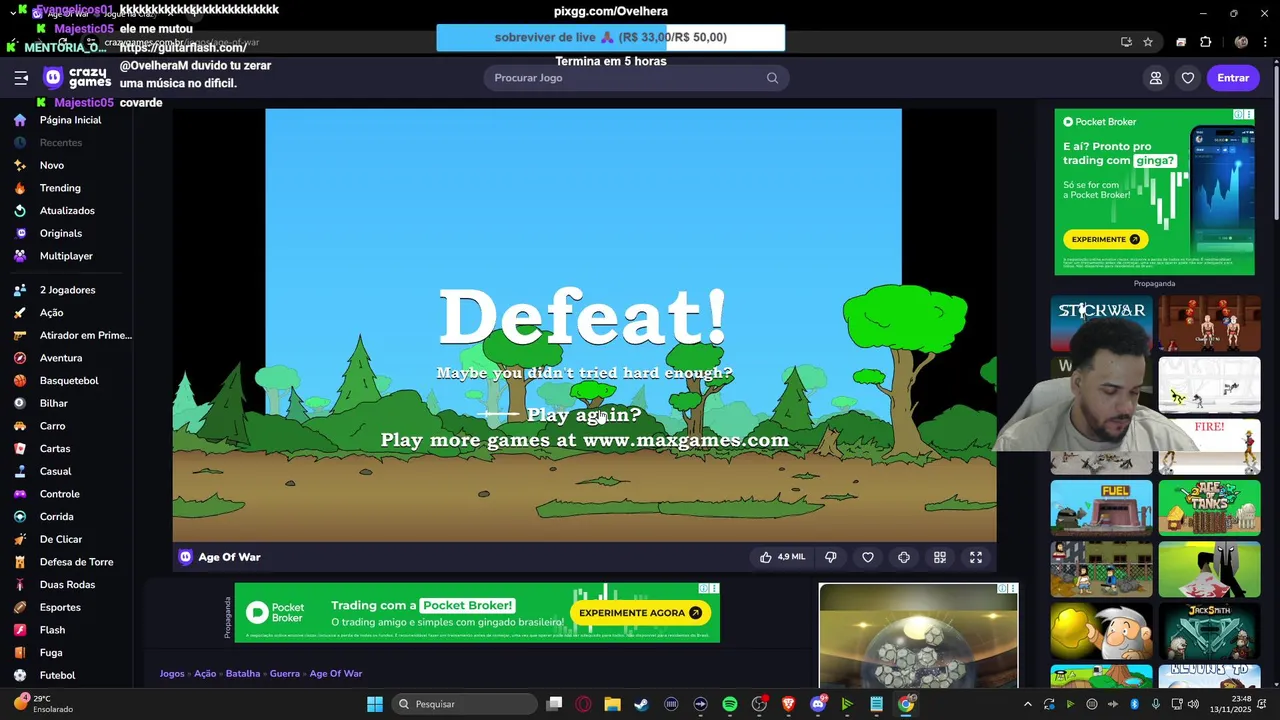
Task: Open the JackSmith game thumbnail
Action: [x=1209, y=632]
